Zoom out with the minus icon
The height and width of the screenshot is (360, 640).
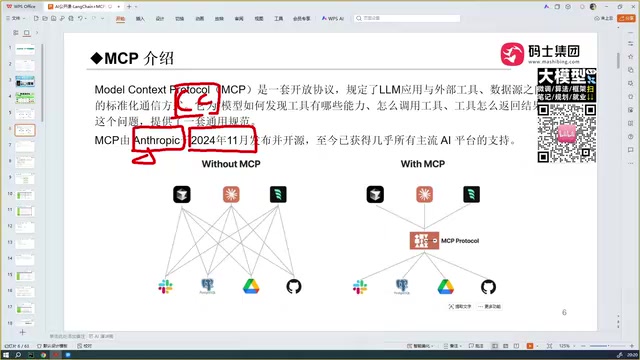coord(583,346)
